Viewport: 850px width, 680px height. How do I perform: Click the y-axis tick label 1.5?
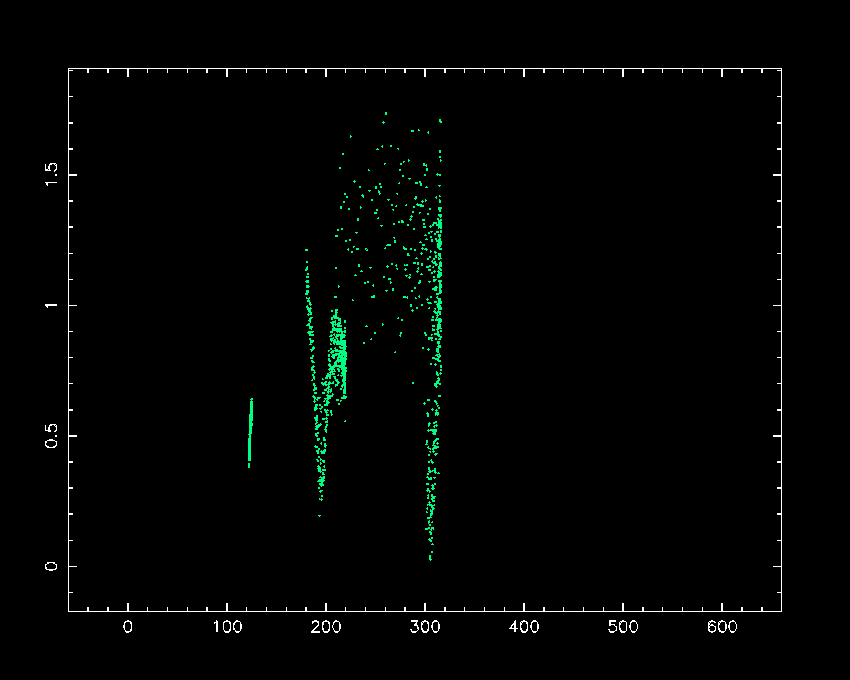pos(51,175)
